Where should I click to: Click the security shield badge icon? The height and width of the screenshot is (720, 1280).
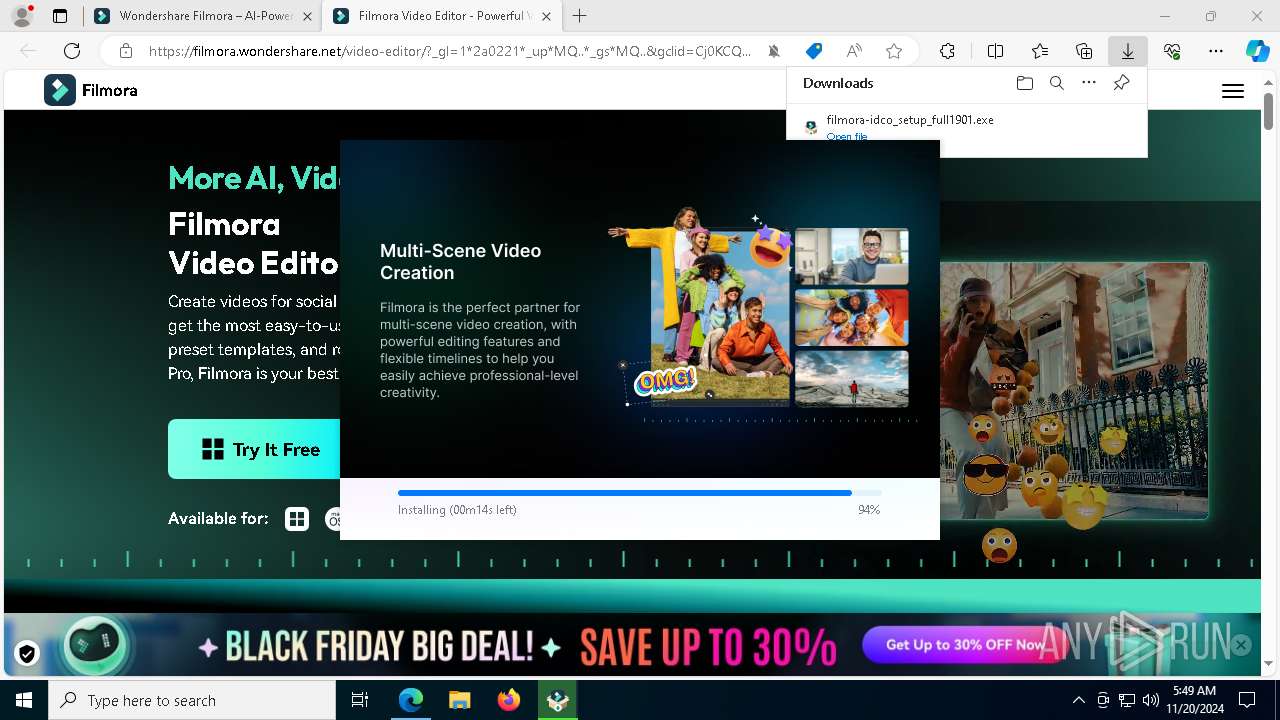click(27, 653)
